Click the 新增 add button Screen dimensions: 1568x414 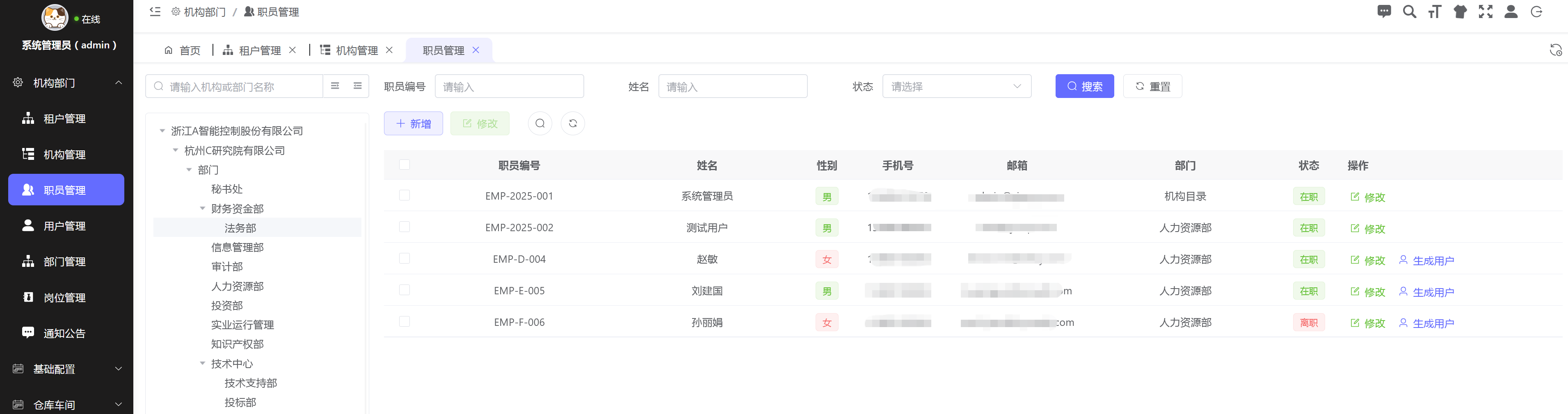(x=413, y=123)
